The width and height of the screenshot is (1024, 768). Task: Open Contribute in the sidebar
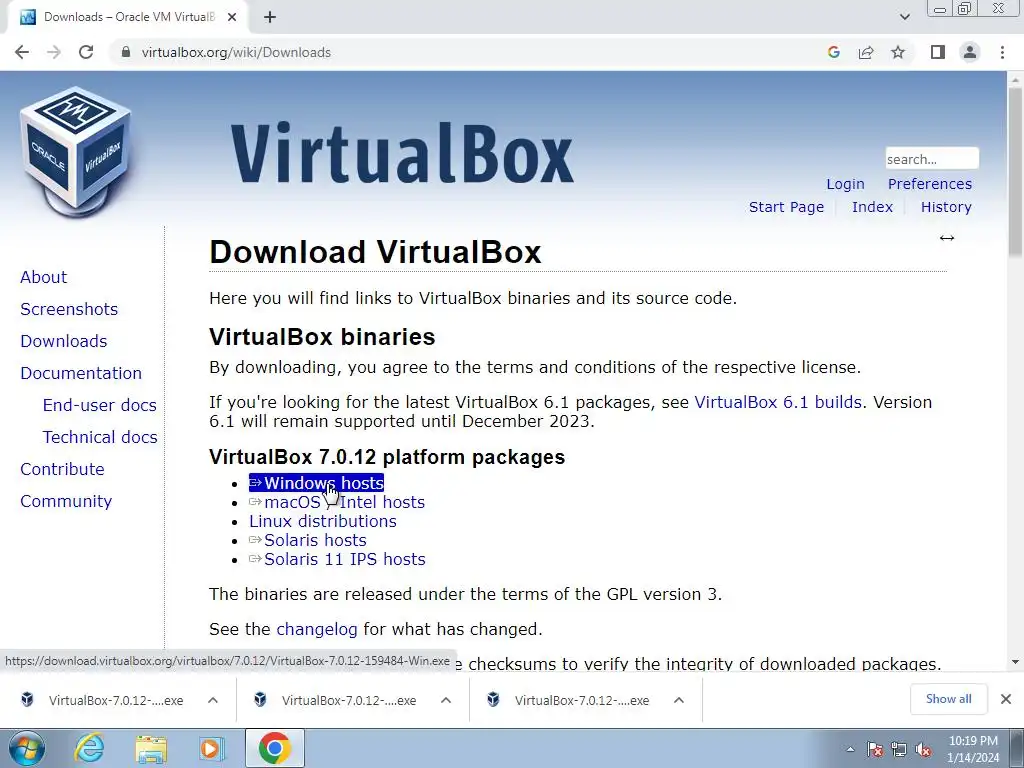[x=62, y=469]
